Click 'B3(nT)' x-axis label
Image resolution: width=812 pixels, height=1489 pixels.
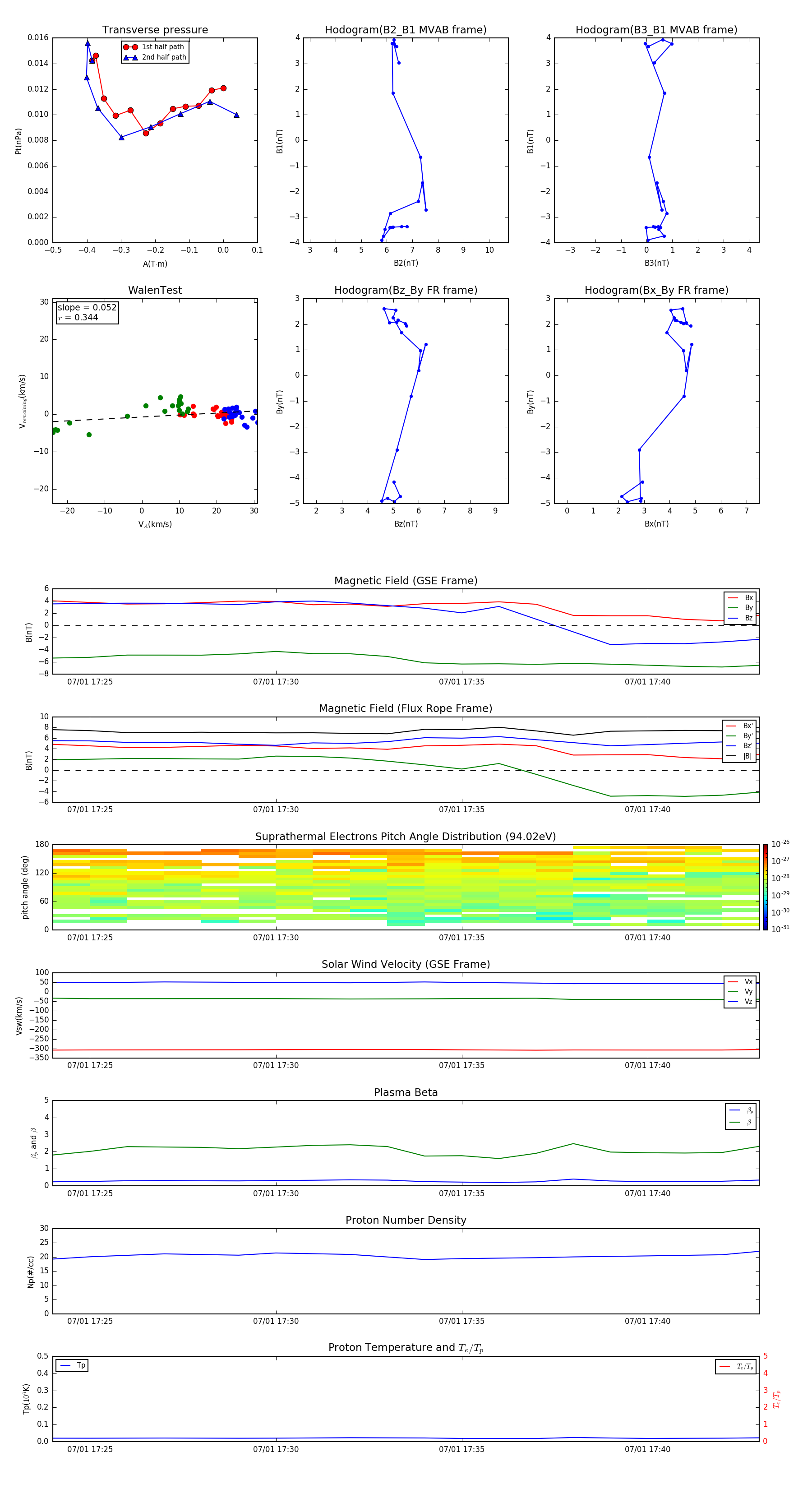pyautogui.click(x=656, y=263)
